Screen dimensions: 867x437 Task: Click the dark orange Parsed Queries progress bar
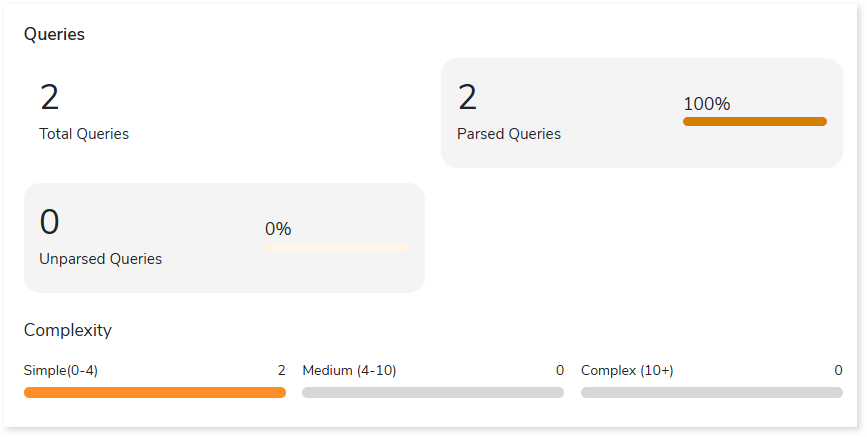pos(755,122)
